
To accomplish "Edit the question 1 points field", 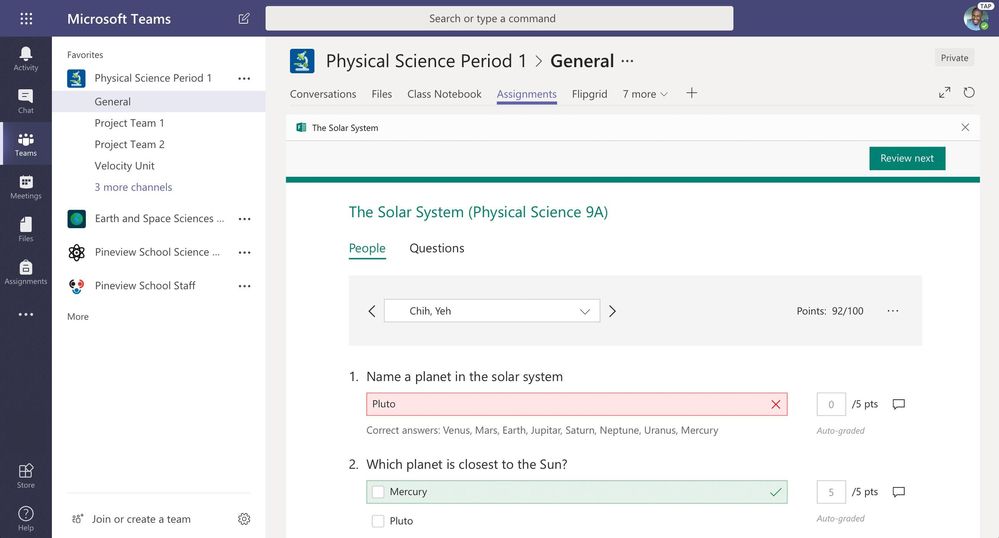I will 831,404.
